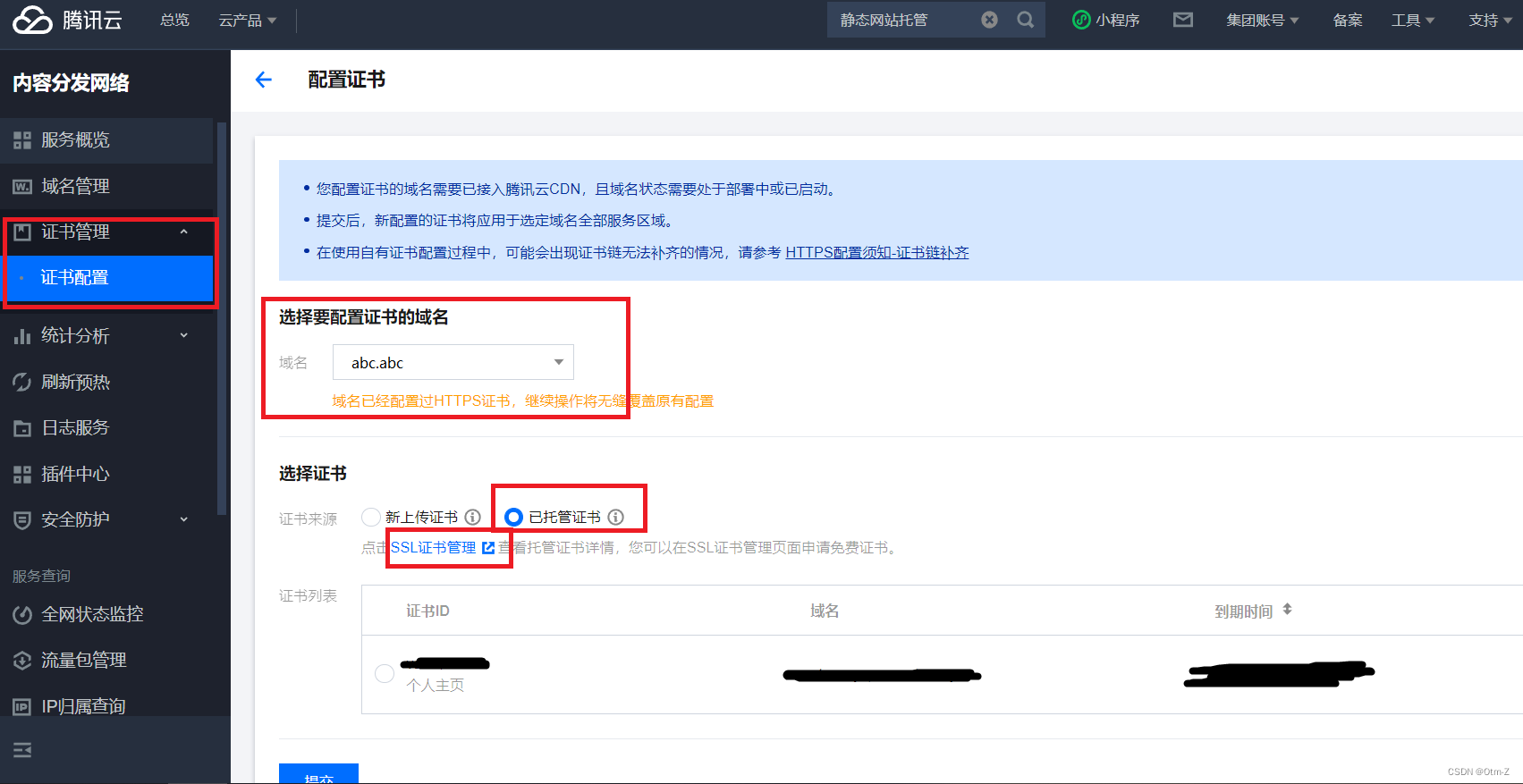
Task: Click the 到期时间 column header text
Action: click(x=1244, y=611)
